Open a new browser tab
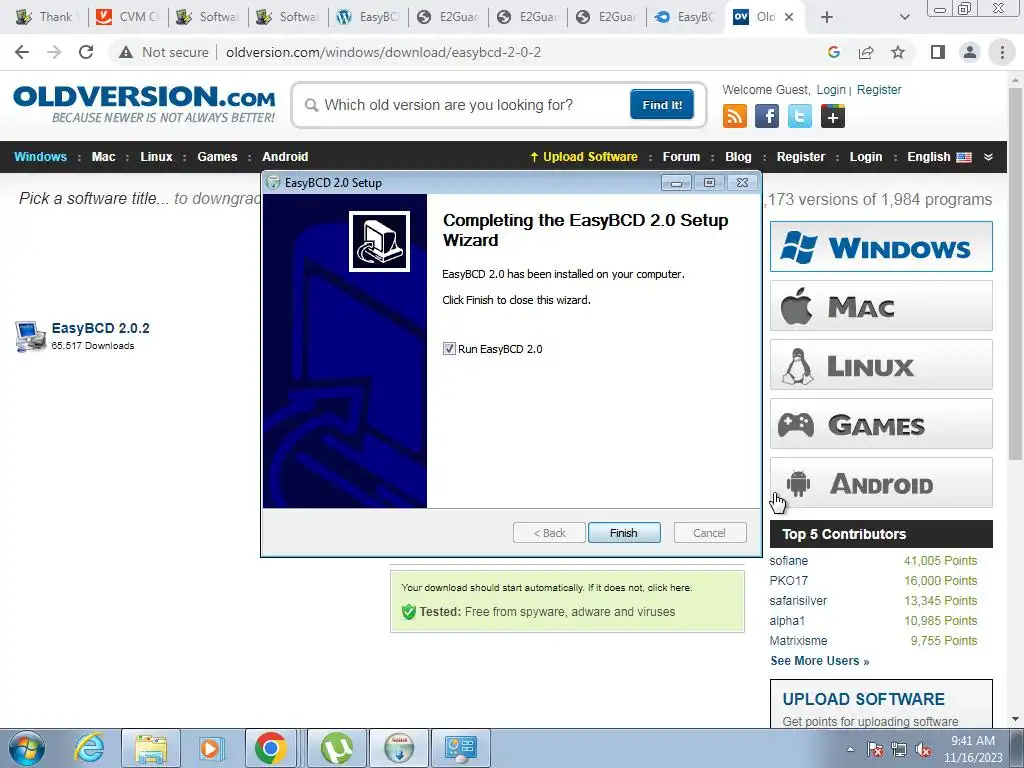1024x768 pixels. click(827, 17)
